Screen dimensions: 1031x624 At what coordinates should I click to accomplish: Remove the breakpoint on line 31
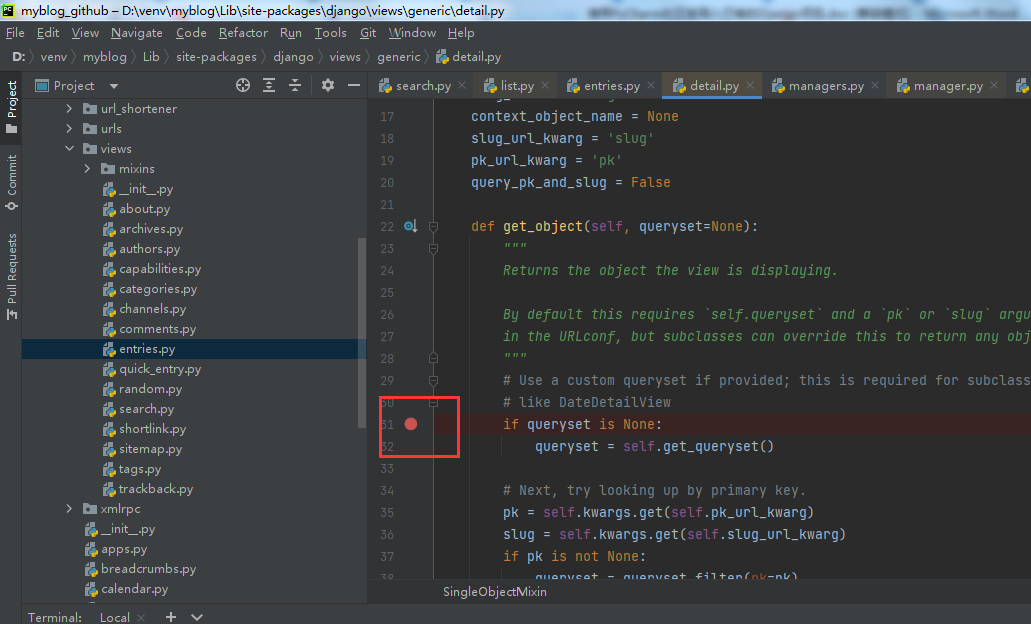coord(411,424)
